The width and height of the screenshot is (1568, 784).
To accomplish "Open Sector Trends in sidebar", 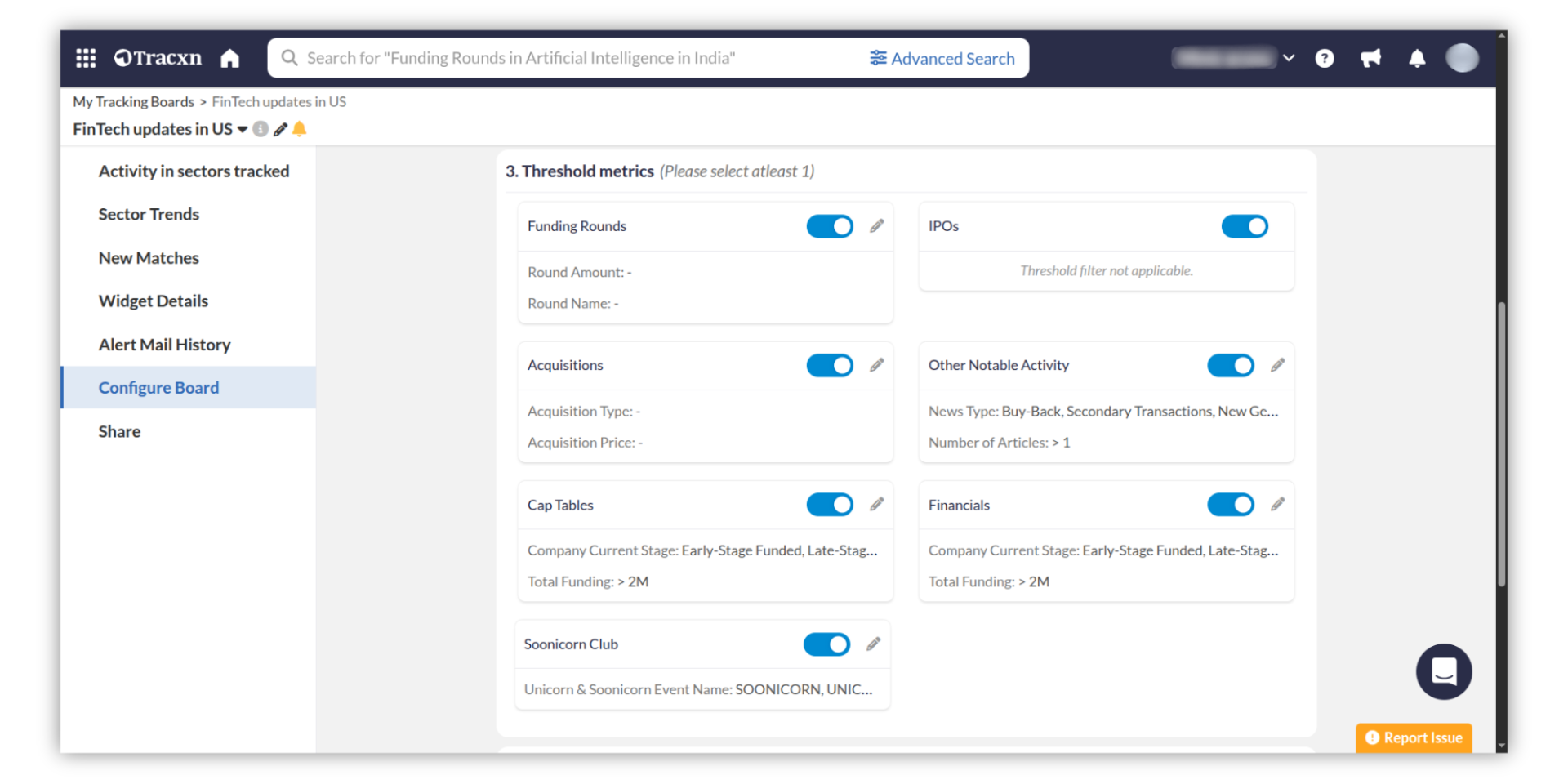I will [149, 214].
